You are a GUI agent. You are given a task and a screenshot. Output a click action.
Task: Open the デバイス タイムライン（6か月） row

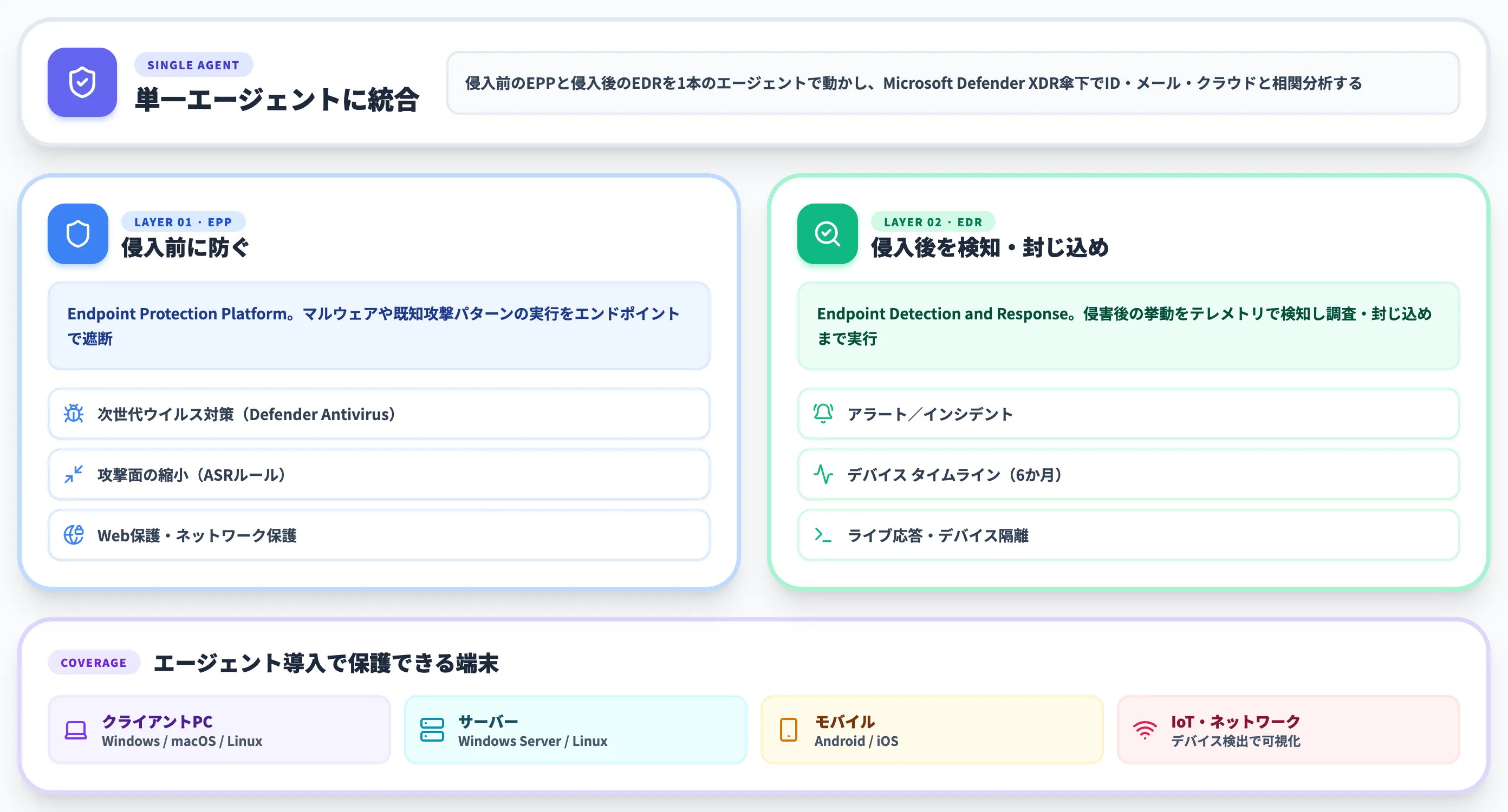(x=1128, y=474)
